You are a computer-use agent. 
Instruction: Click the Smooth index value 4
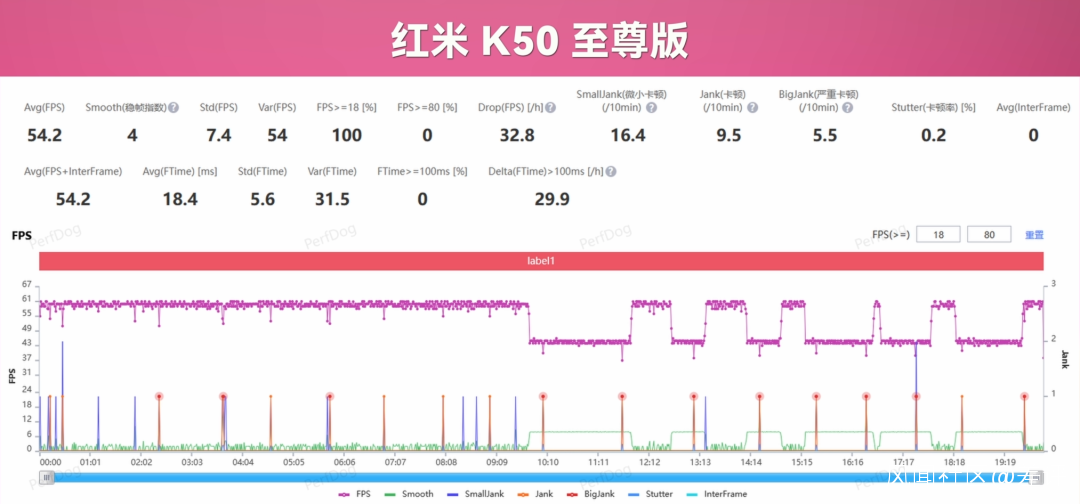point(132,136)
